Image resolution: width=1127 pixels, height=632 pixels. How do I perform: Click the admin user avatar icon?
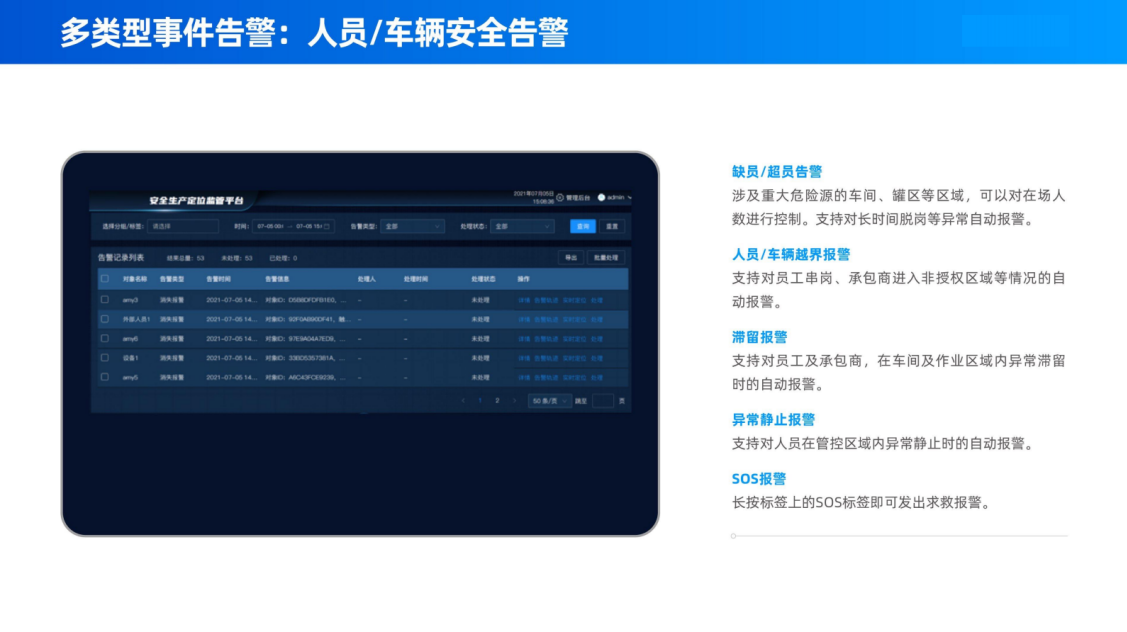click(602, 198)
